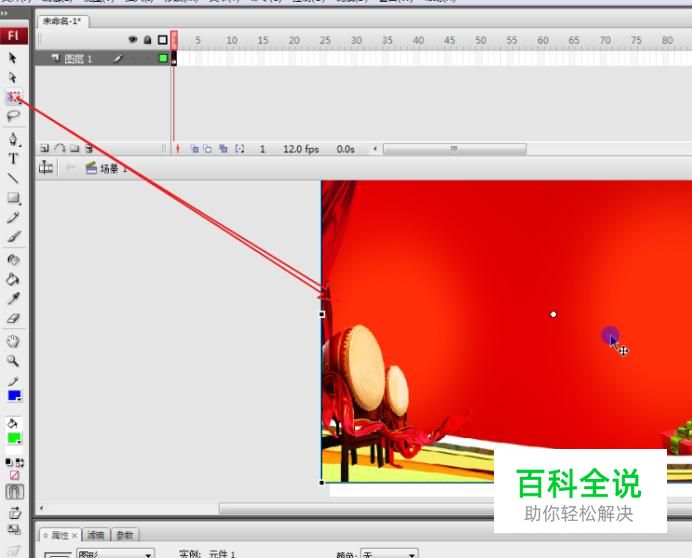Select the Pencil tool
This screenshot has width=692, height=558.
(13, 217)
